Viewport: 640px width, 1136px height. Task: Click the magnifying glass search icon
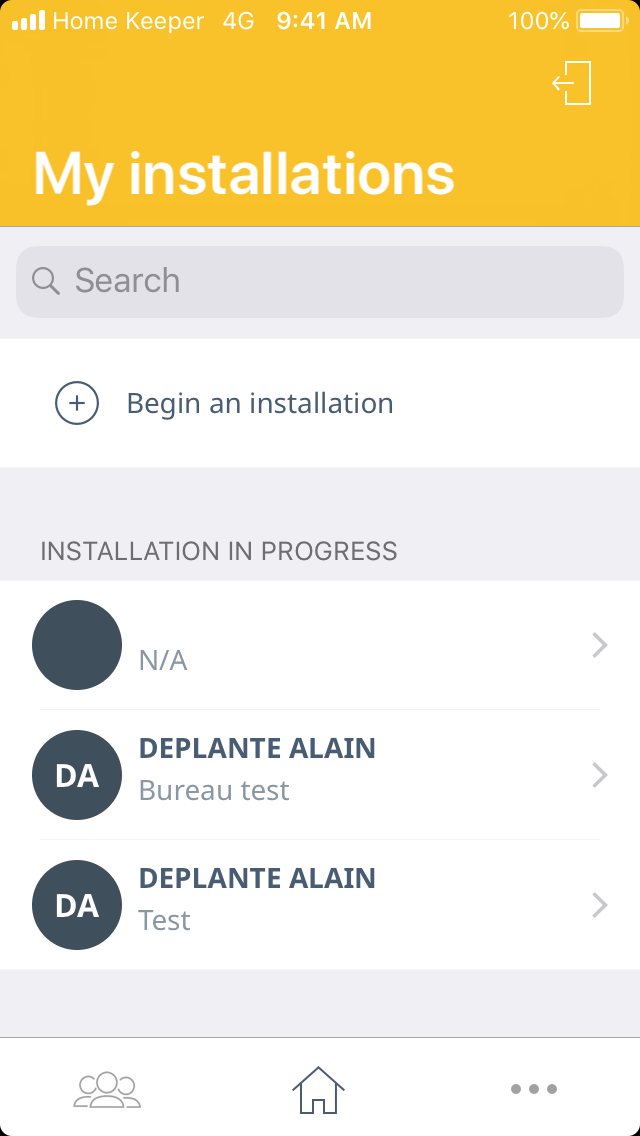click(46, 281)
